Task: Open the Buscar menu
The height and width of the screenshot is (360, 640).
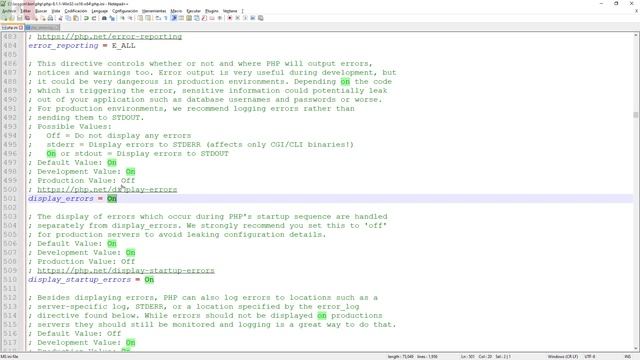Action: (x=41, y=11)
